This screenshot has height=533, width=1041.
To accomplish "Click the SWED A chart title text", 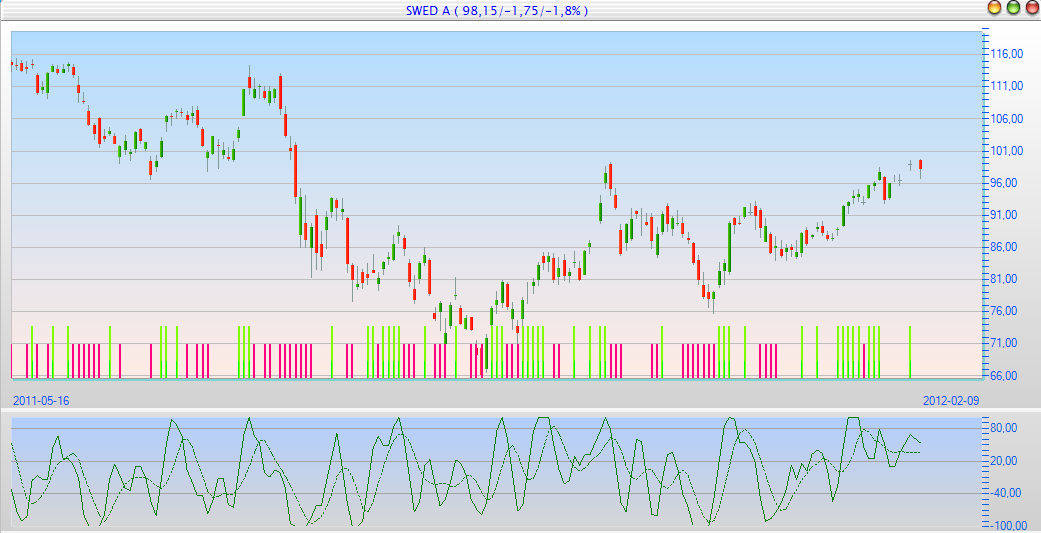I will (x=495, y=10).
